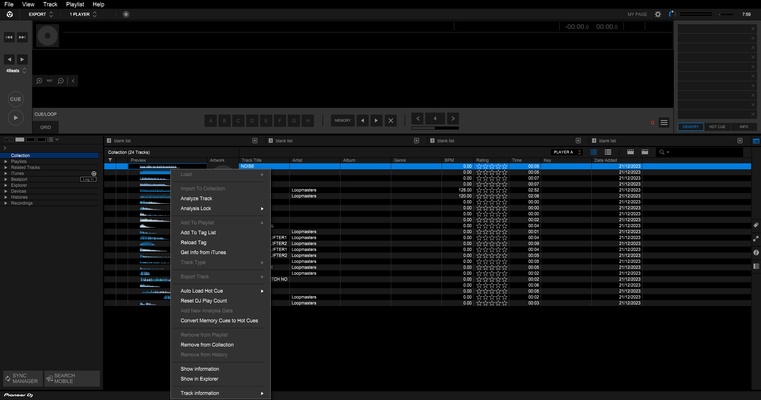This screenshot has width=761, height=400.
Task: Click the loop beat value field 4
Action: pos(435,118)
